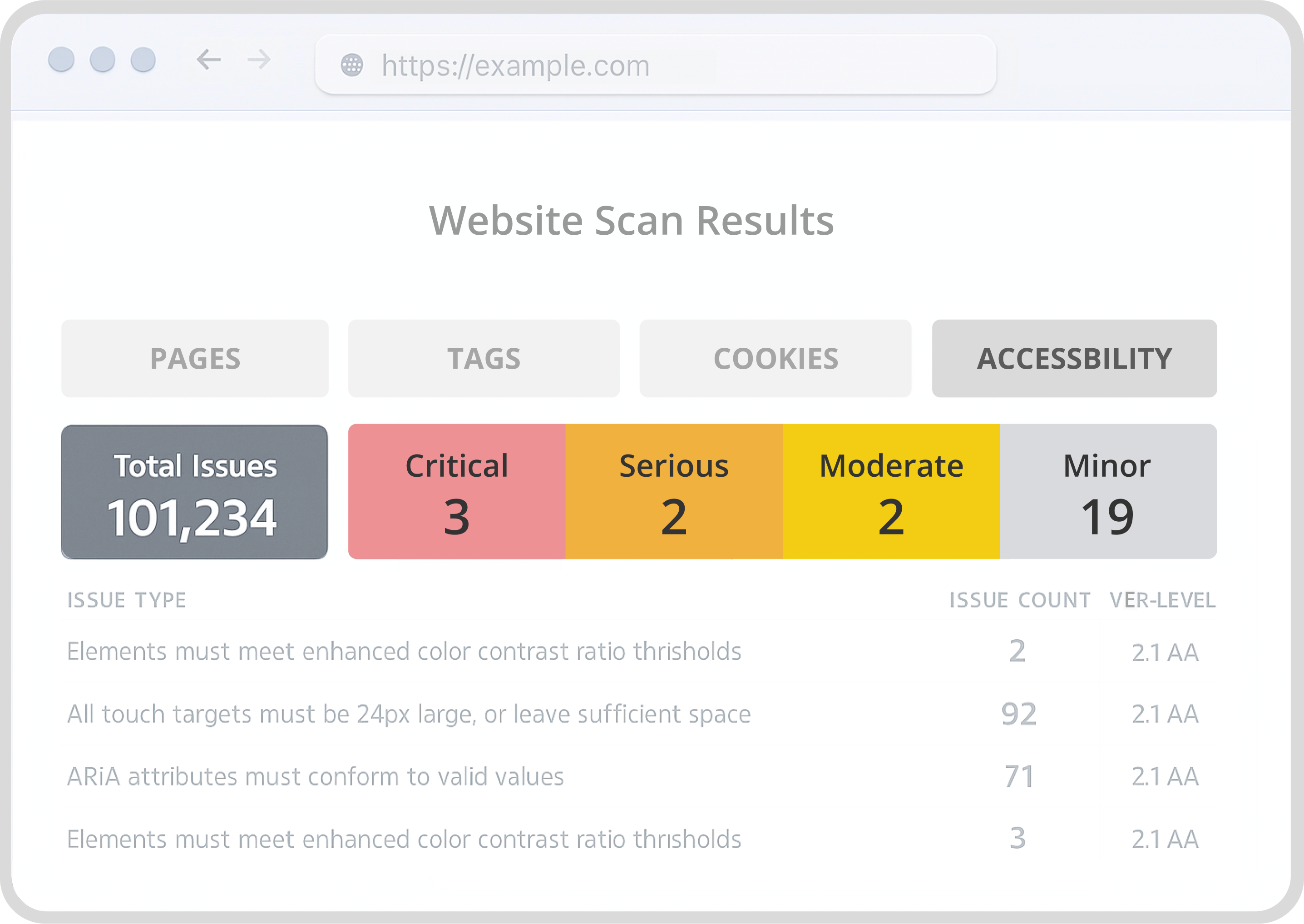Click the Website Scan Results heading
The image size is (1304, 924).
(x=632, y=221)
